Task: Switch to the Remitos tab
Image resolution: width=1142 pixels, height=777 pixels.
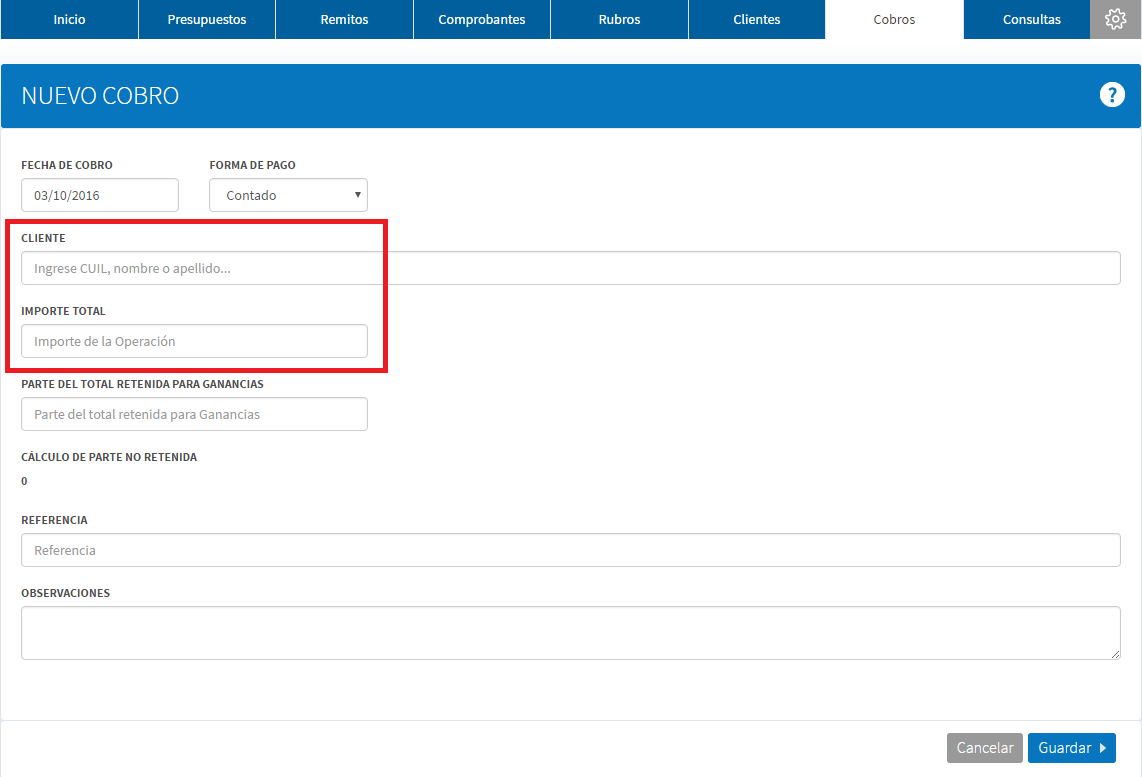Action: 344,20
